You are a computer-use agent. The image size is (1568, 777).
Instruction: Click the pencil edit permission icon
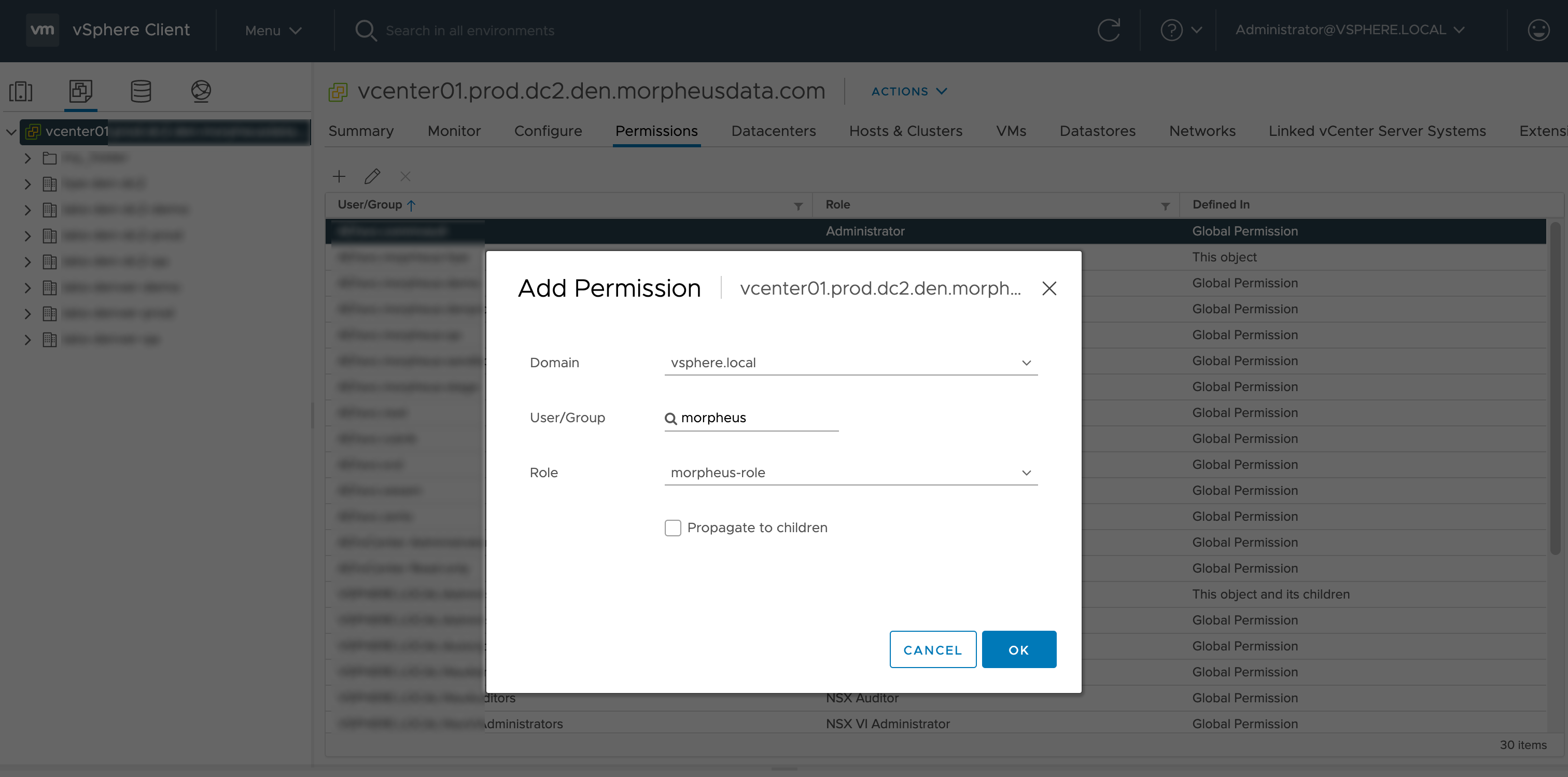pos(372,176)
